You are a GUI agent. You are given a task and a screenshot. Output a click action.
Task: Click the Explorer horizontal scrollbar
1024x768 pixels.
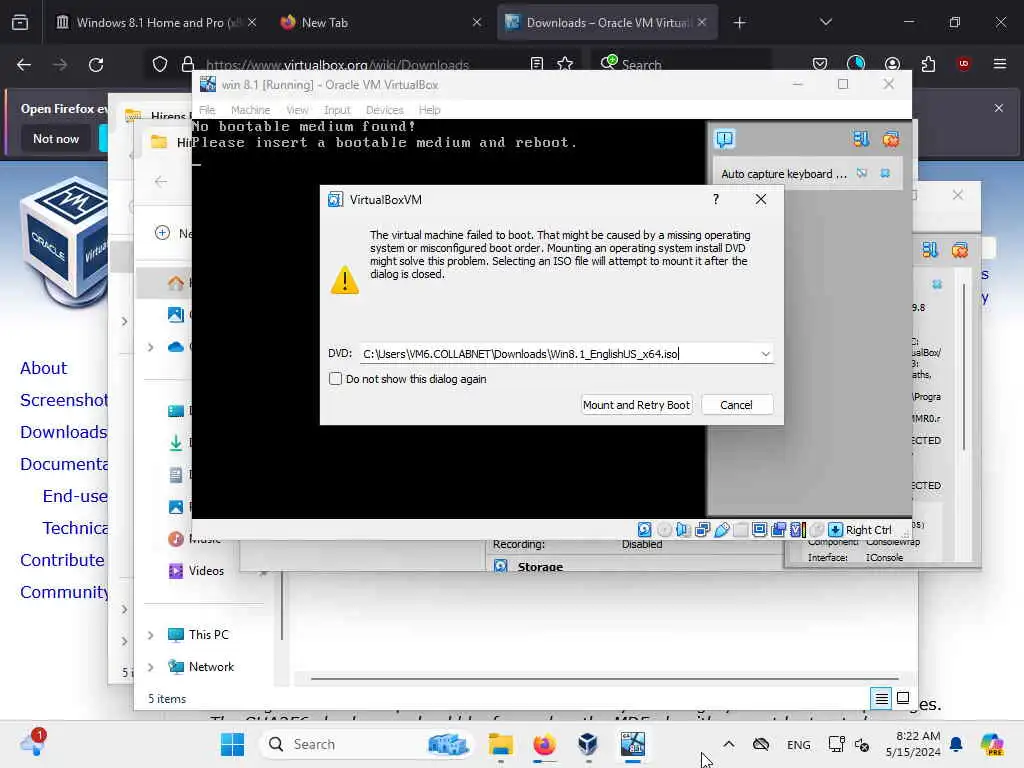[x=605, y=679]
